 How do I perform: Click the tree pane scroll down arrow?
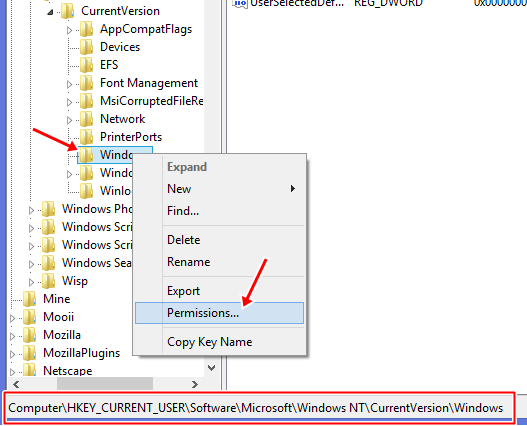coord(212,368)
